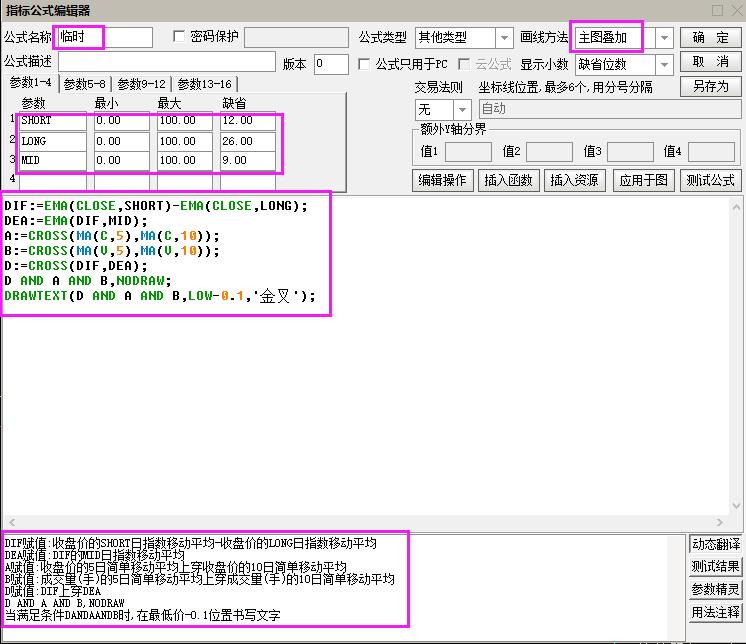
Task: Click the 参数精灵 button
Action: pyautogui.click(x=715, y=589)
